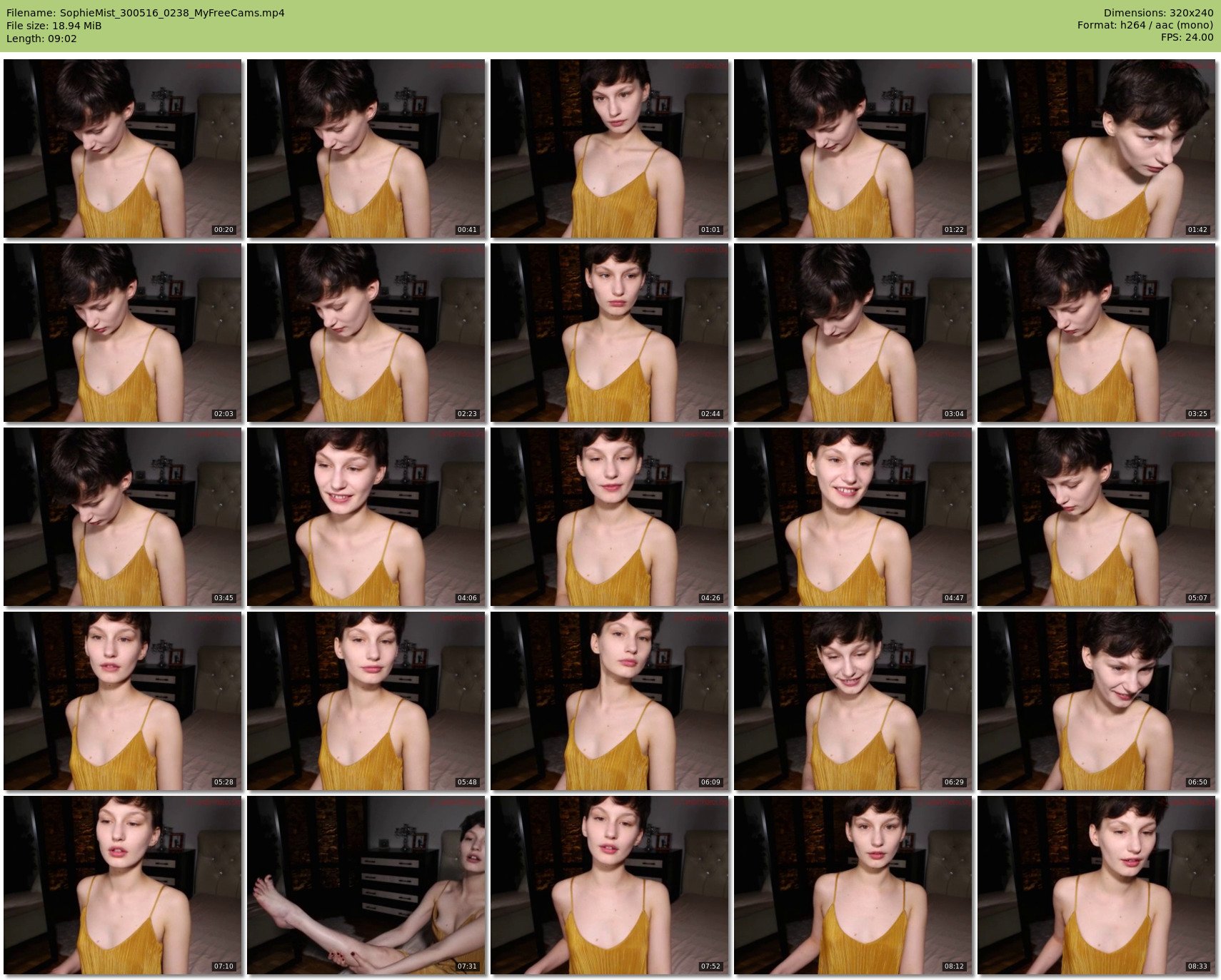Select the thumbnail at 02:44
The image size is (1221, 980).
(x=610, y=333)
